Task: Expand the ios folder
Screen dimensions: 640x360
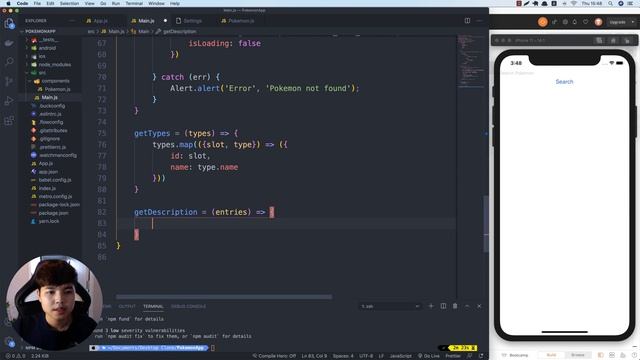Action: click(x=41, y=56)
